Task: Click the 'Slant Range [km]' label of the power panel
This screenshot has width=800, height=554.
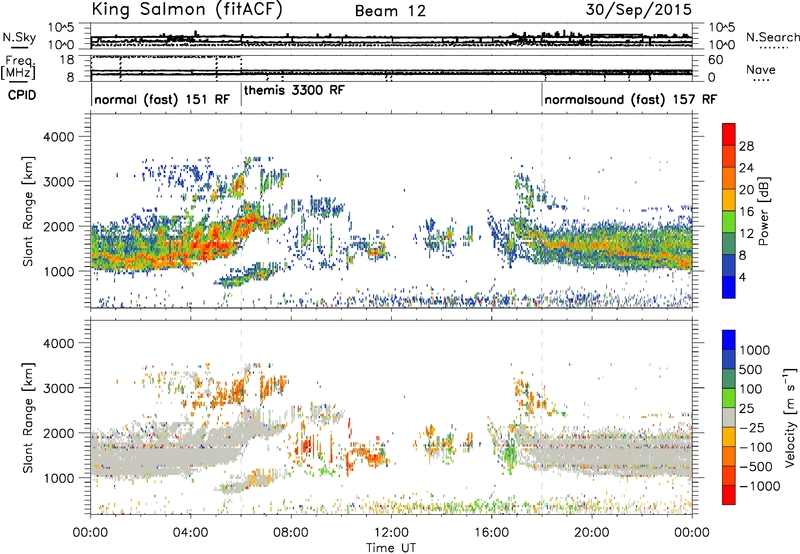Action: coord(28,211)
